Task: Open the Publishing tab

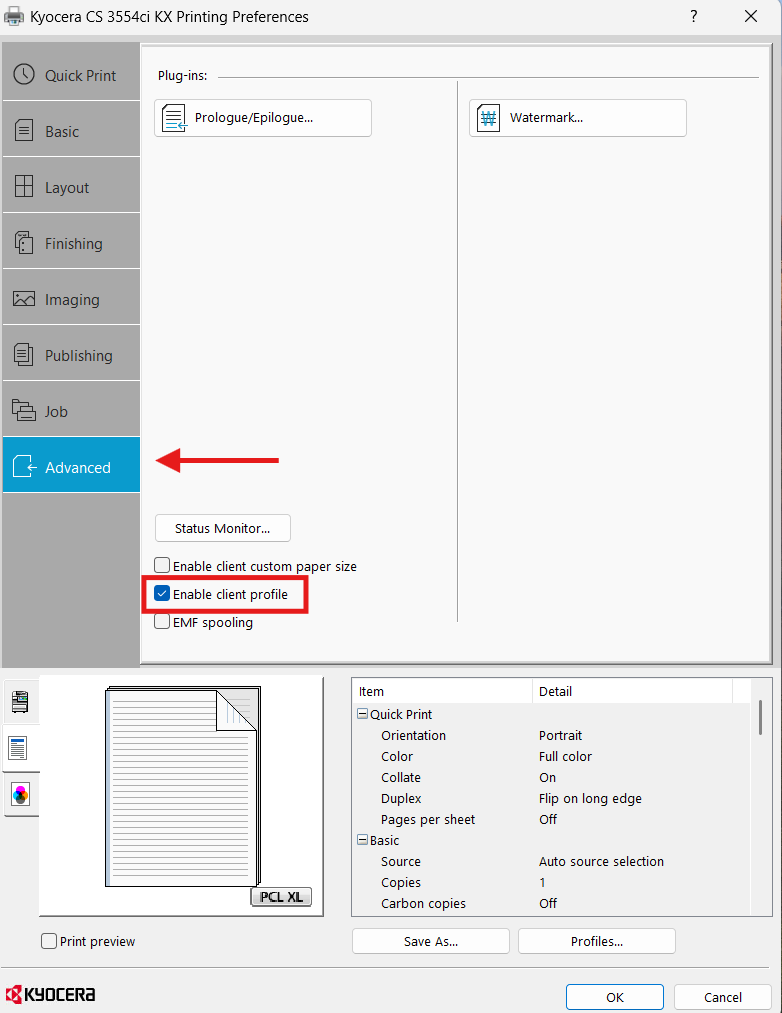Action: point(71,355)
